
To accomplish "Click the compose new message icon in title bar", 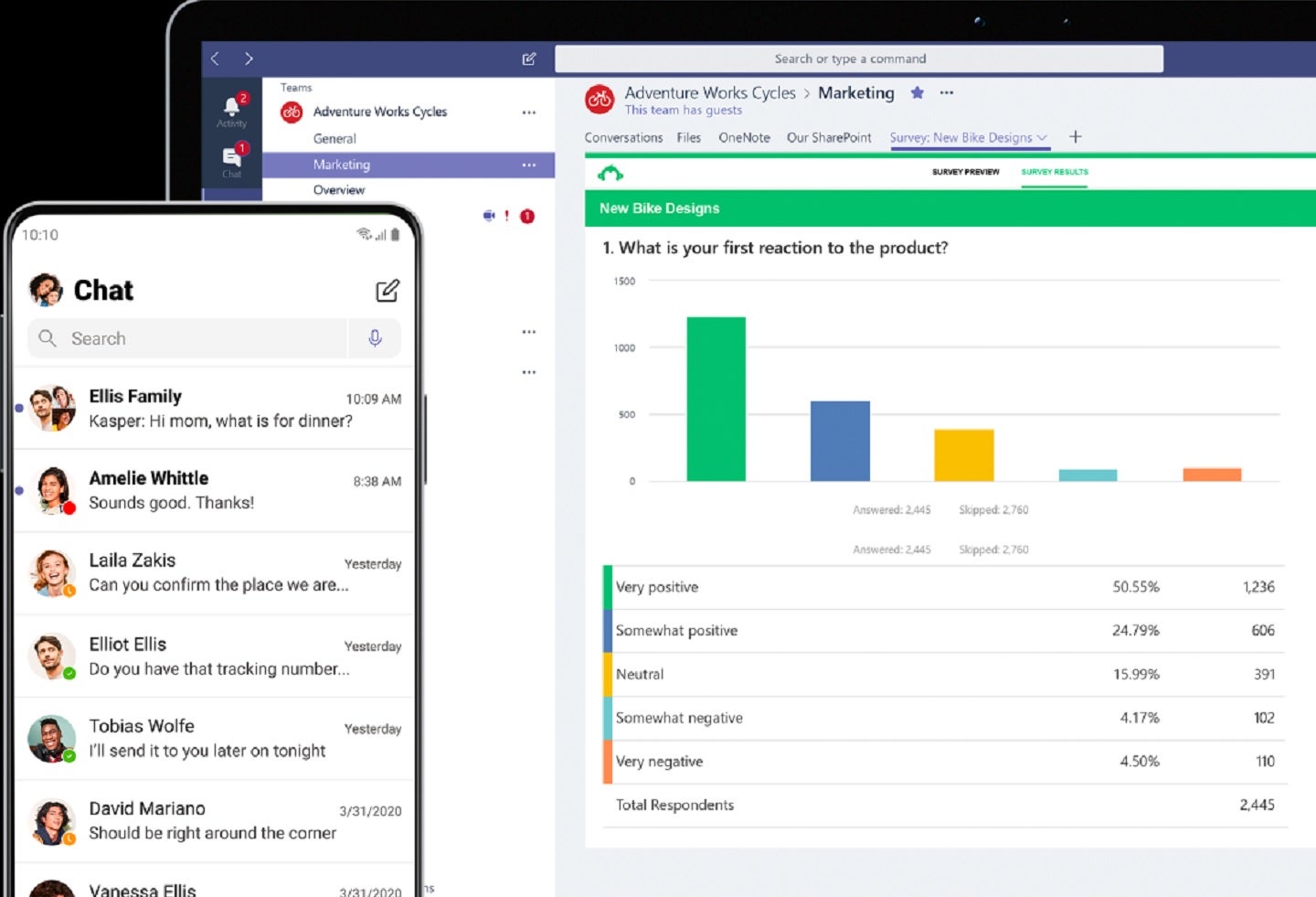I will [528, 59].
